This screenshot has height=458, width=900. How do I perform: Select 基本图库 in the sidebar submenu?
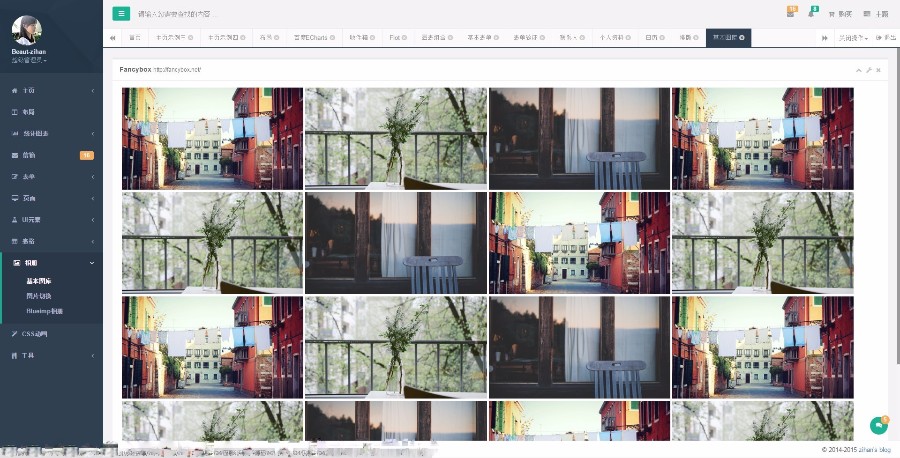point(39,281)
